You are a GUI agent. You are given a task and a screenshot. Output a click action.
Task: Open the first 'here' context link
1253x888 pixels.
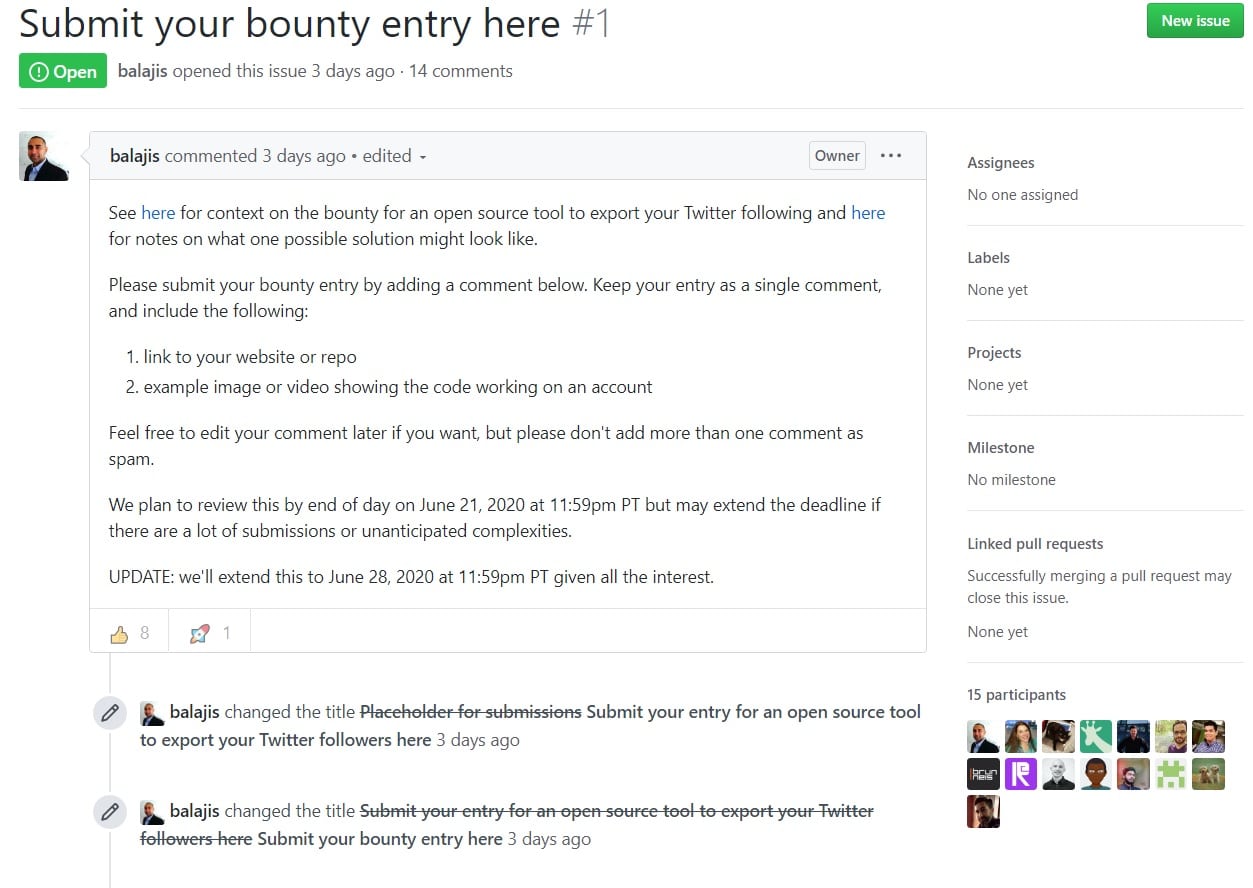pos(158,212)
